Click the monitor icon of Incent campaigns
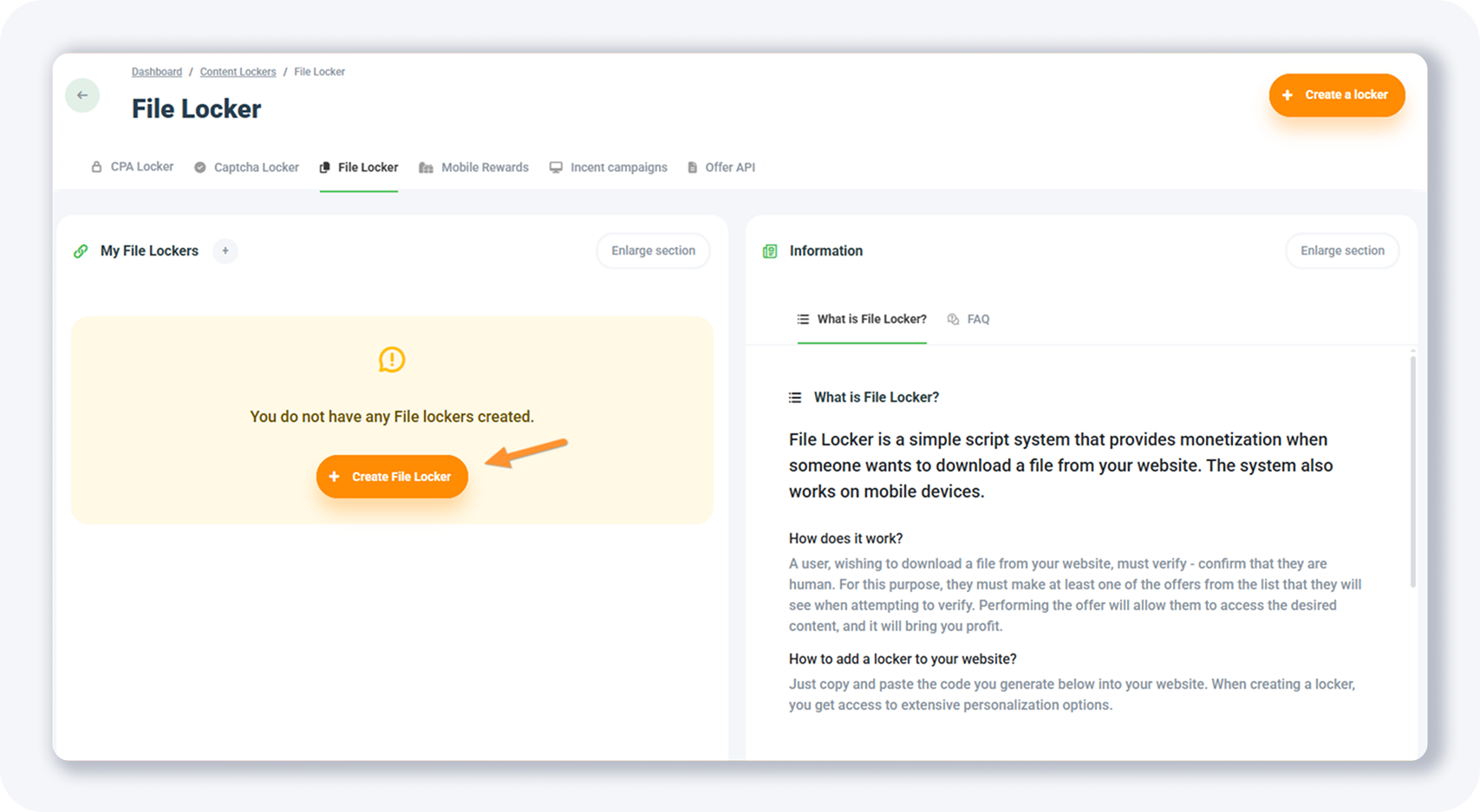The image size is (1480, 812). pyautogui.click(x=556, y=167)
